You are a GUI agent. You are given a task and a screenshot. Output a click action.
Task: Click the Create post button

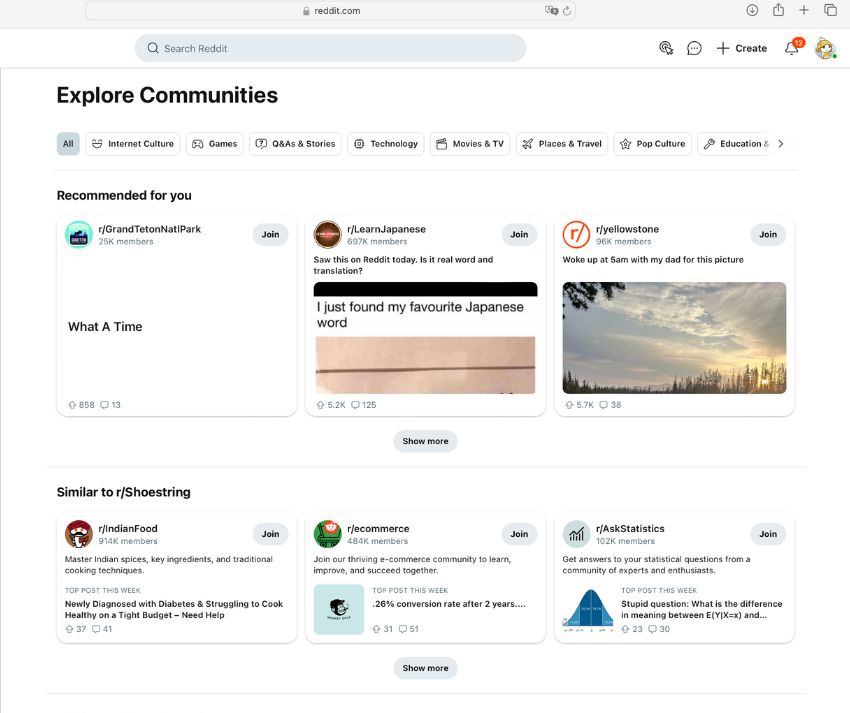(x=742, y=48)
